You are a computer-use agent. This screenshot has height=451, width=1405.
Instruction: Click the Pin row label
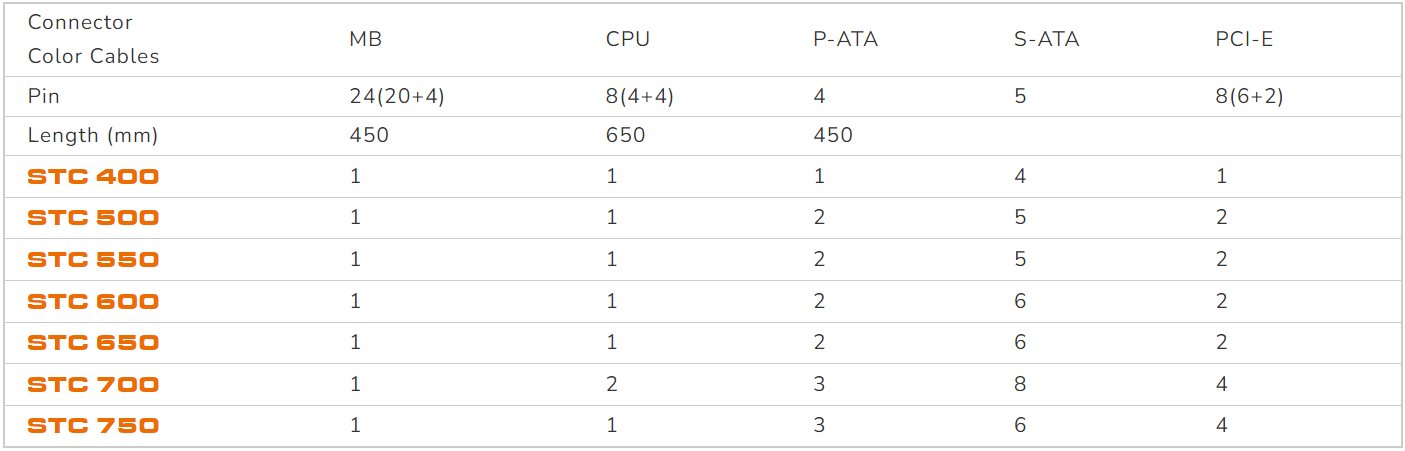[x=43, y=97]
